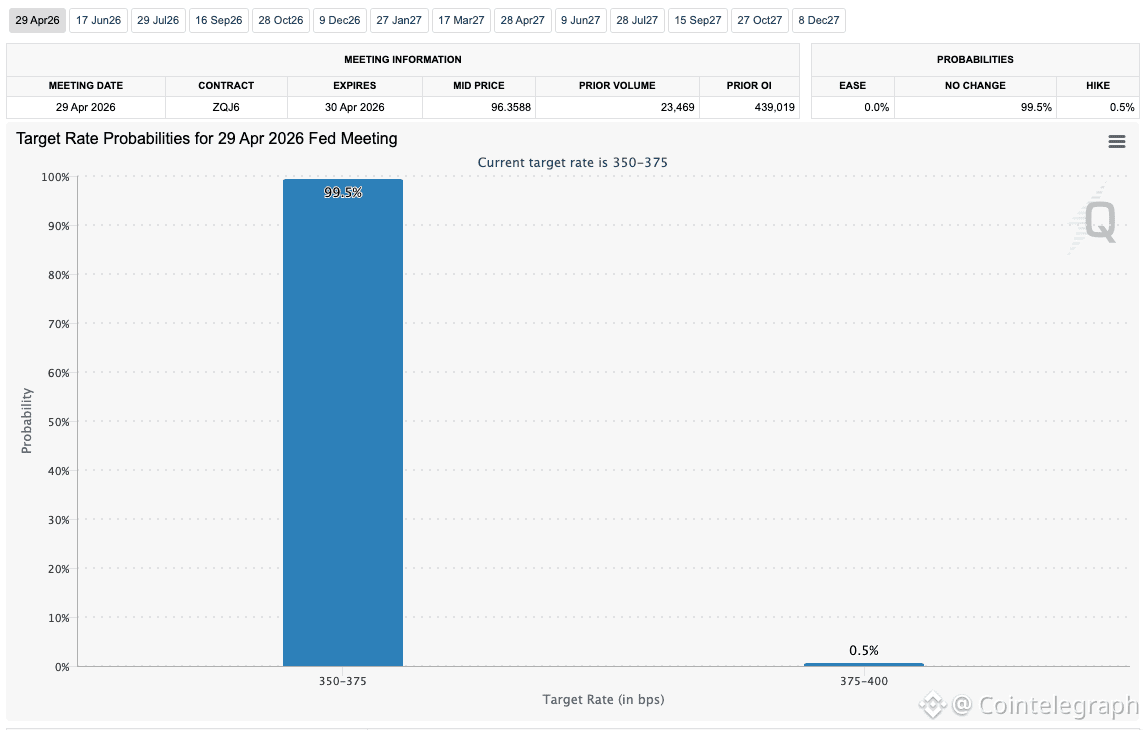1147x730 pixels.
Task: Click the 96.3588 mid price cell
Action: pos(478,107)
